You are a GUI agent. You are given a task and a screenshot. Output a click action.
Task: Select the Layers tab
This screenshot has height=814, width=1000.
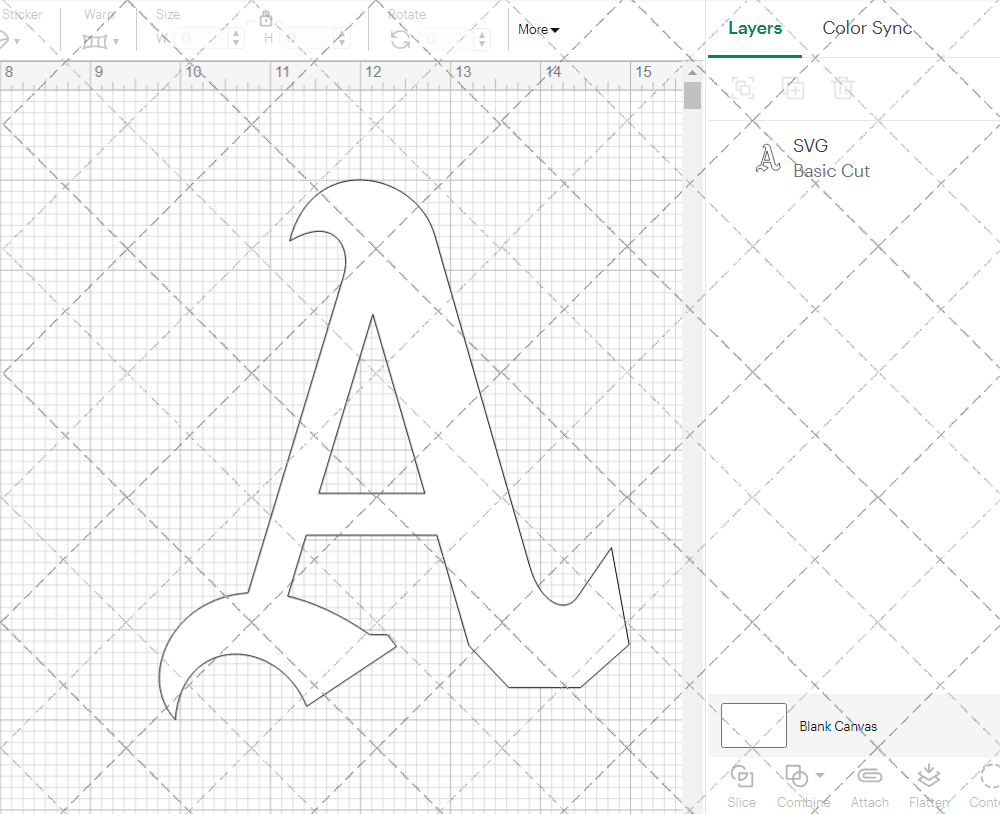click(755, 28)
